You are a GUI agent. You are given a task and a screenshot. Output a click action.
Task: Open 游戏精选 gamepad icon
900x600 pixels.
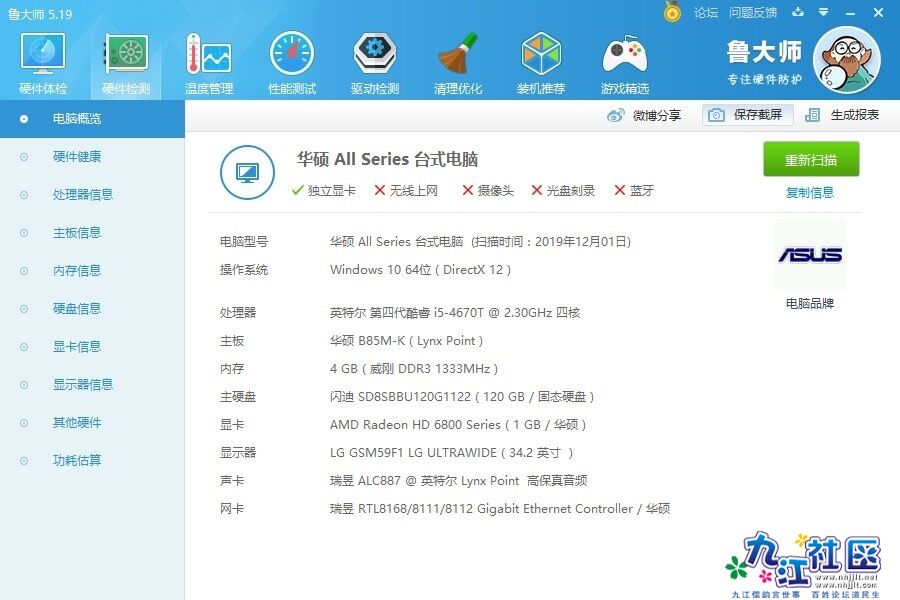pyautogui.click(x=624, y=62)
